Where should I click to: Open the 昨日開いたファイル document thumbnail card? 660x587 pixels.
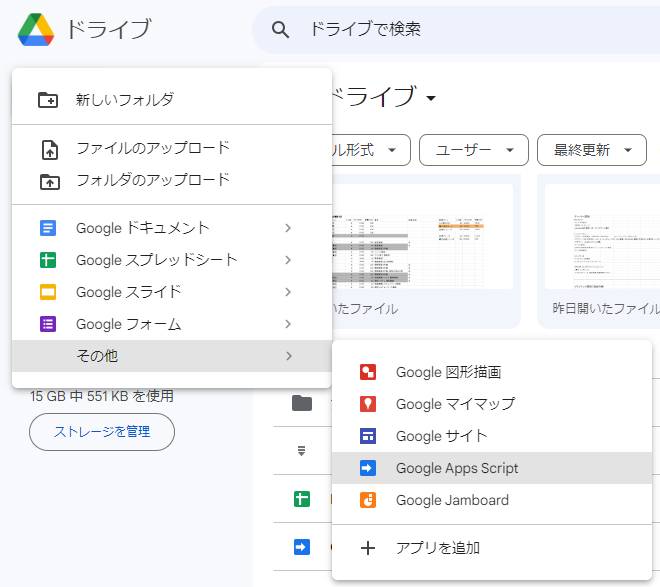click(x=599, y=251)
